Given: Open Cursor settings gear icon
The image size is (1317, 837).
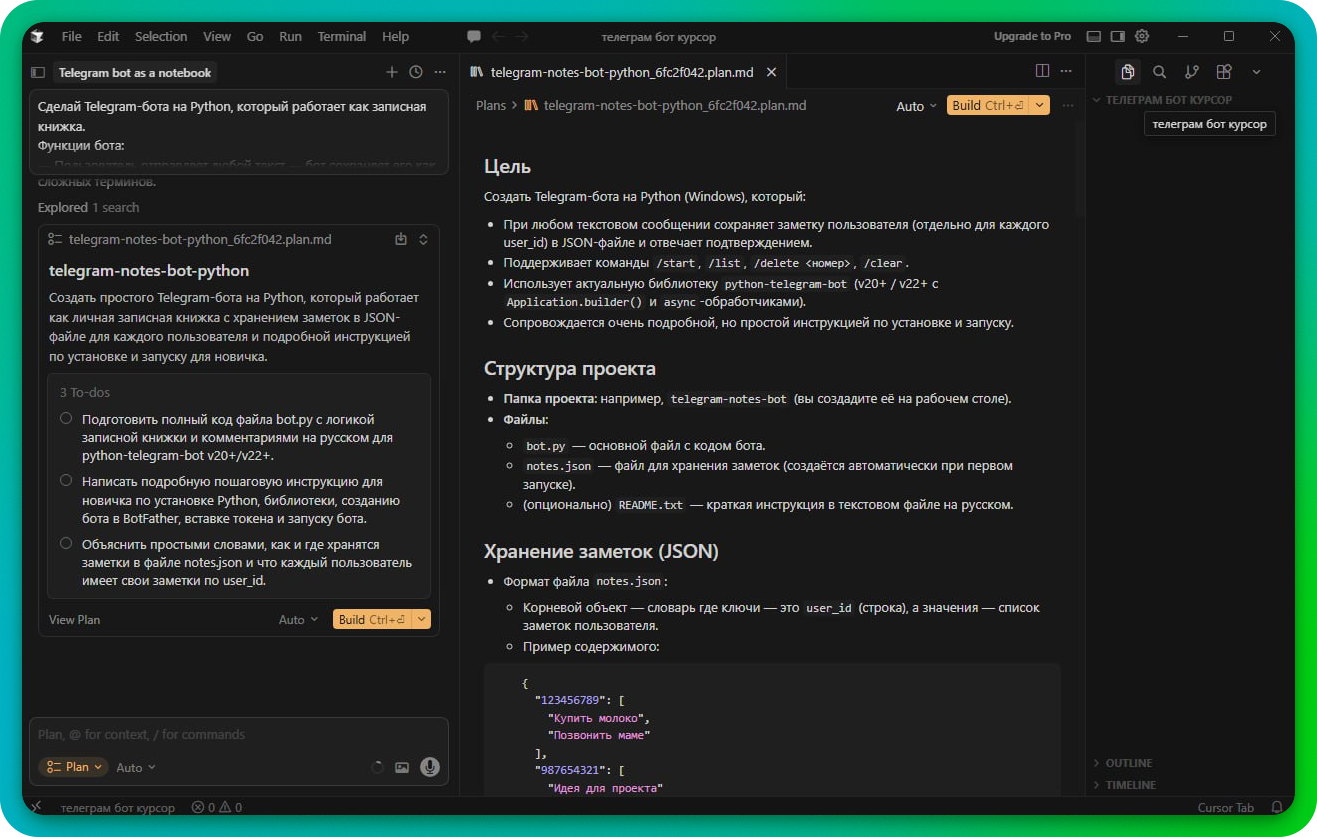Looking at the screenshot, I should tap(1142, 36).
